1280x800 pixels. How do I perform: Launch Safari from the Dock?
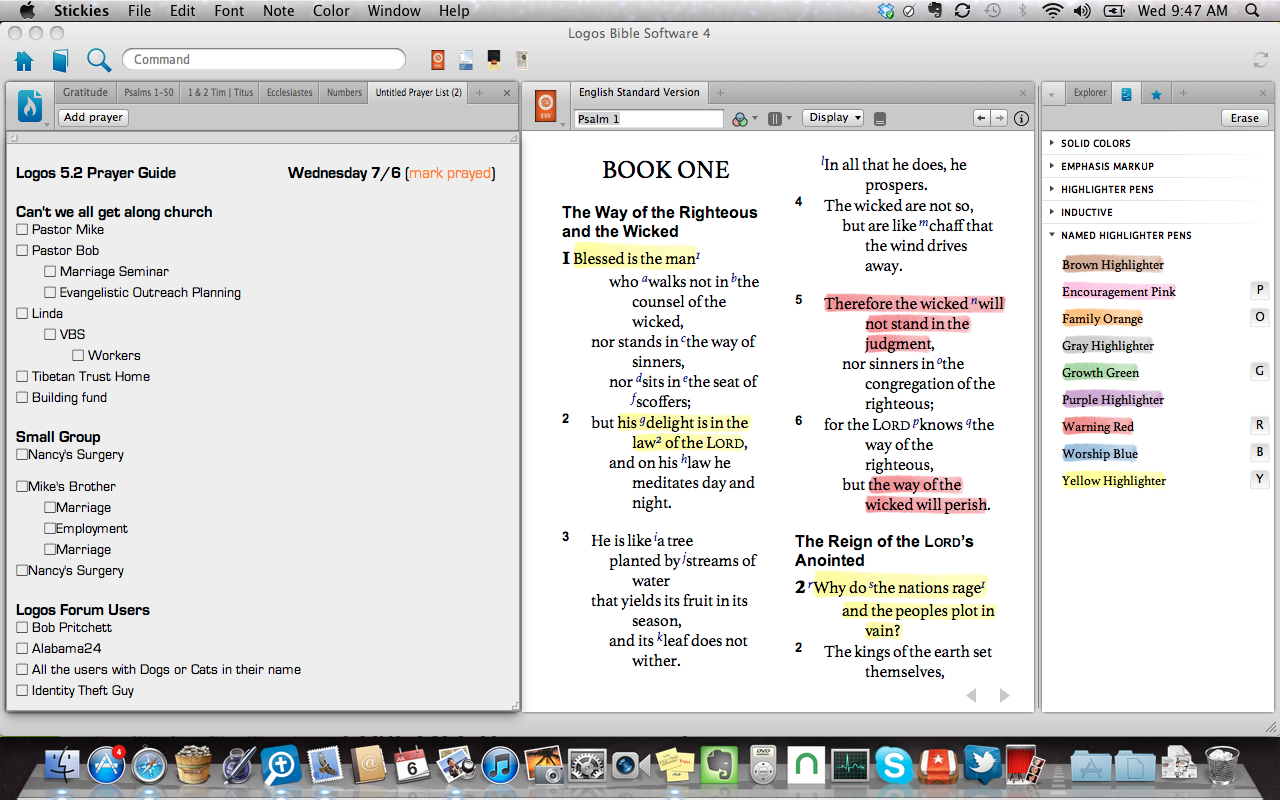coord(150,765)
